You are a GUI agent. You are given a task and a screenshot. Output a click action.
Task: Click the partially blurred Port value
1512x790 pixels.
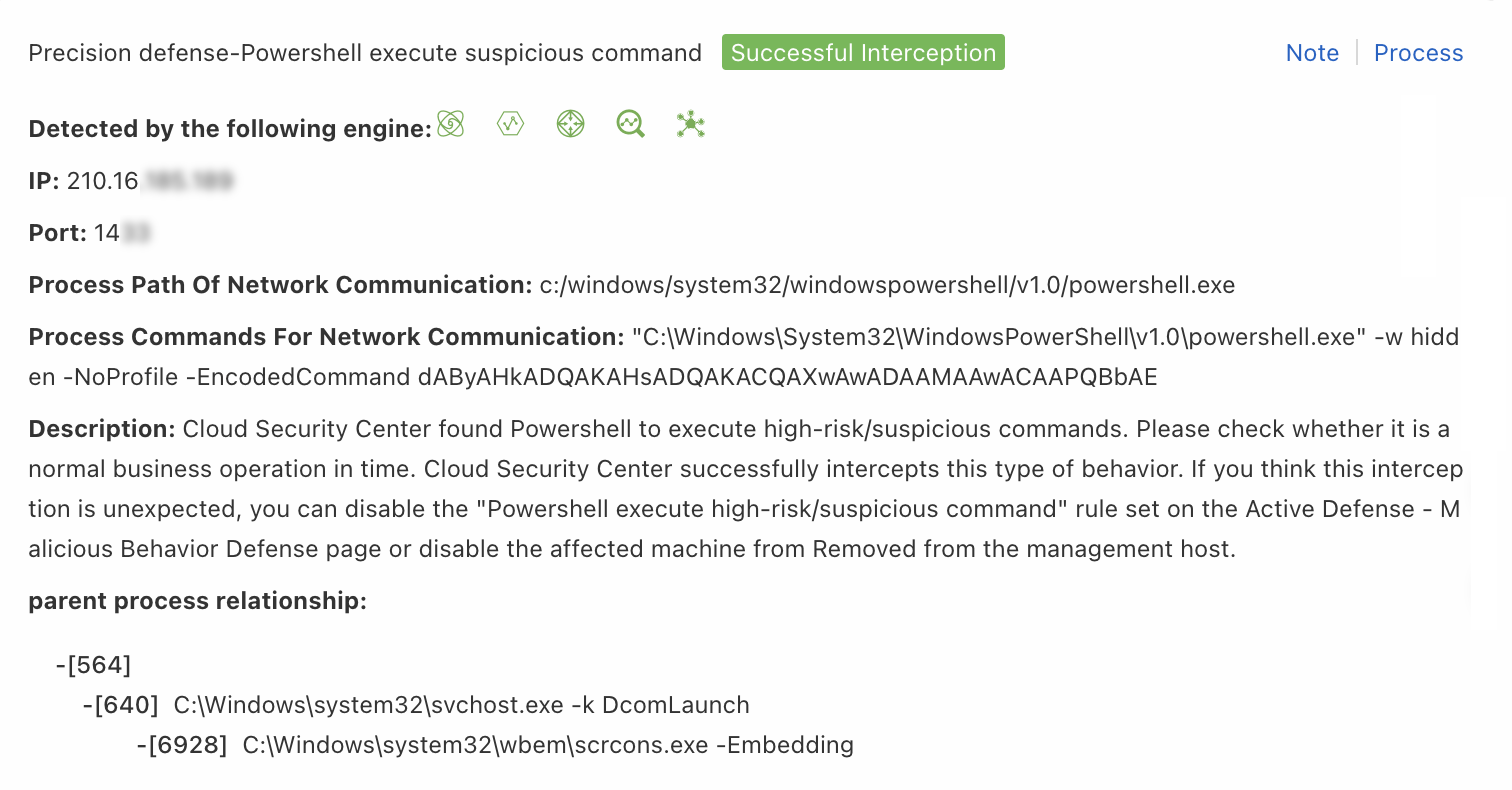[122, 233]
